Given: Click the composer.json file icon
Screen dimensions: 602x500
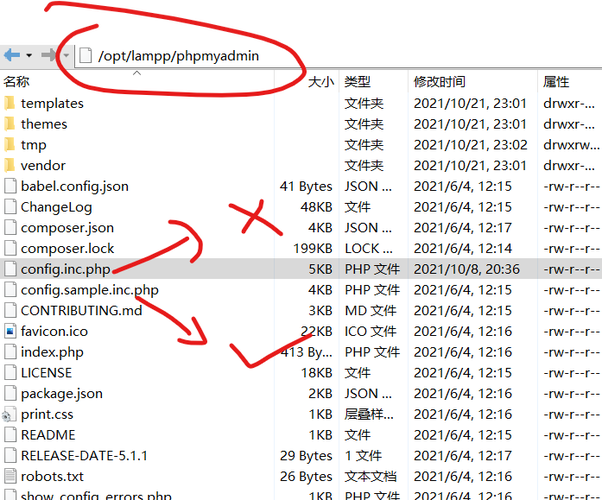Looking at the screenshot, I should coord(10,228).
